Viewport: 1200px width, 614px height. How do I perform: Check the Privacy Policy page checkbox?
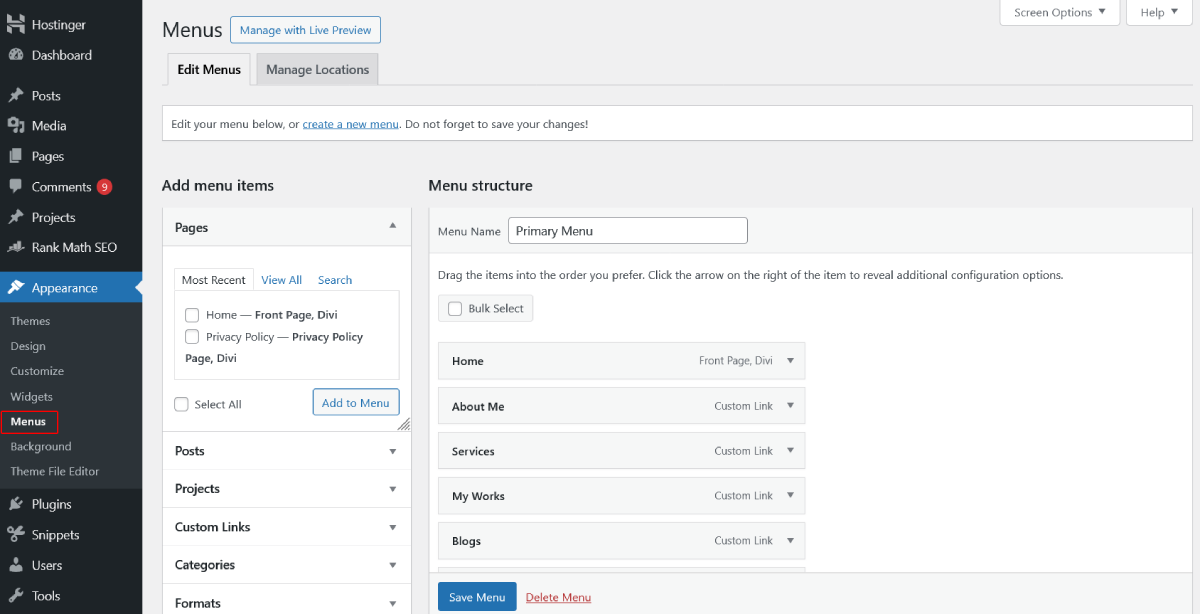pos(191,336)
